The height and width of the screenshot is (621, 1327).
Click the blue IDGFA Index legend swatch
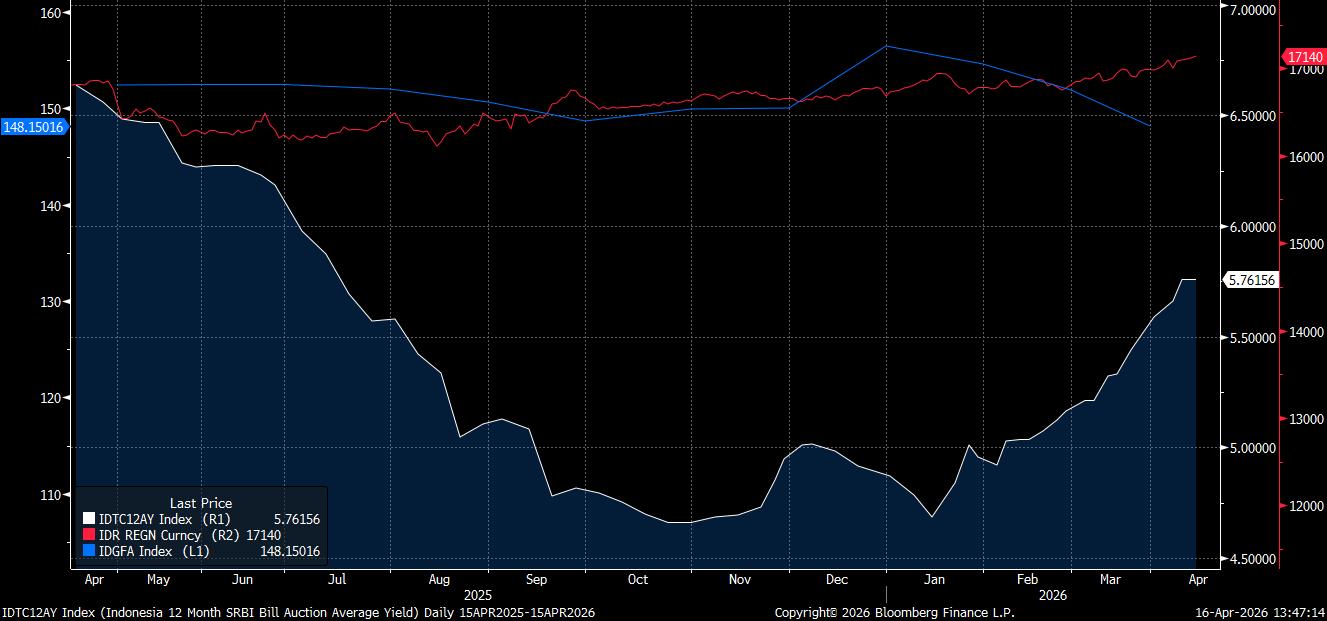pos(88,551)
